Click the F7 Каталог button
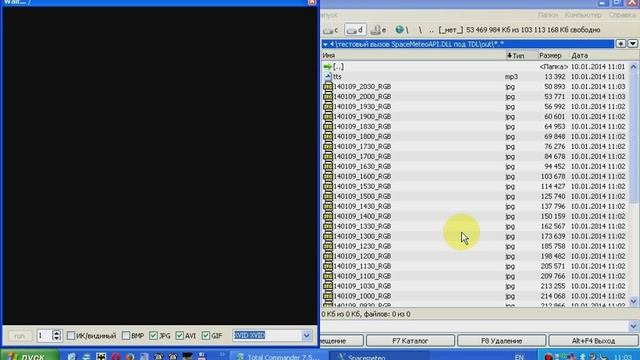The height and width of the screenshot is (360, 640). [x=410, y=341]
